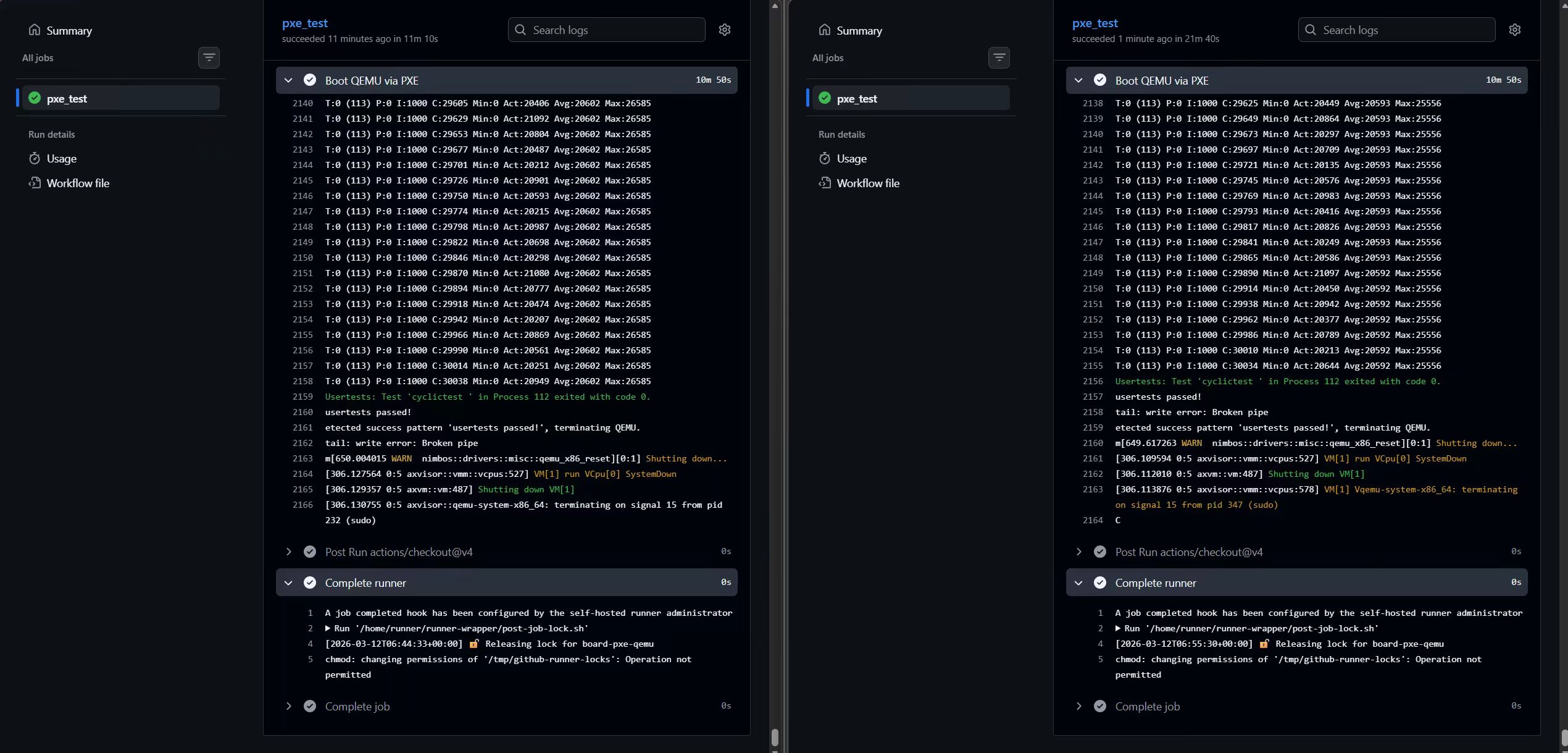Open Workflow file item in right sidebar
1568x753 pixels.
click(867, 183)
